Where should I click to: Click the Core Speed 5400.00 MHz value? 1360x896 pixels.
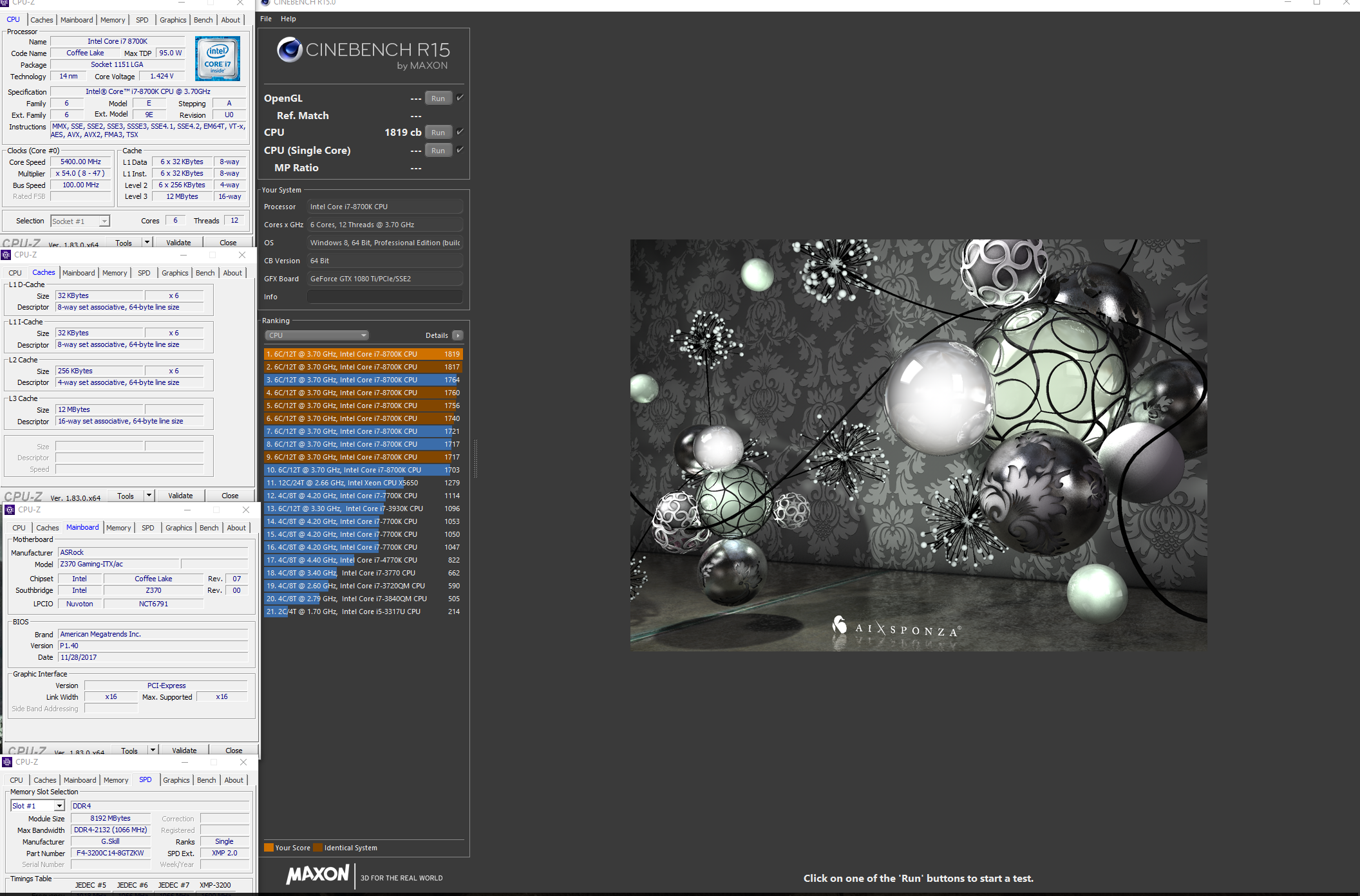click(80, 162)
